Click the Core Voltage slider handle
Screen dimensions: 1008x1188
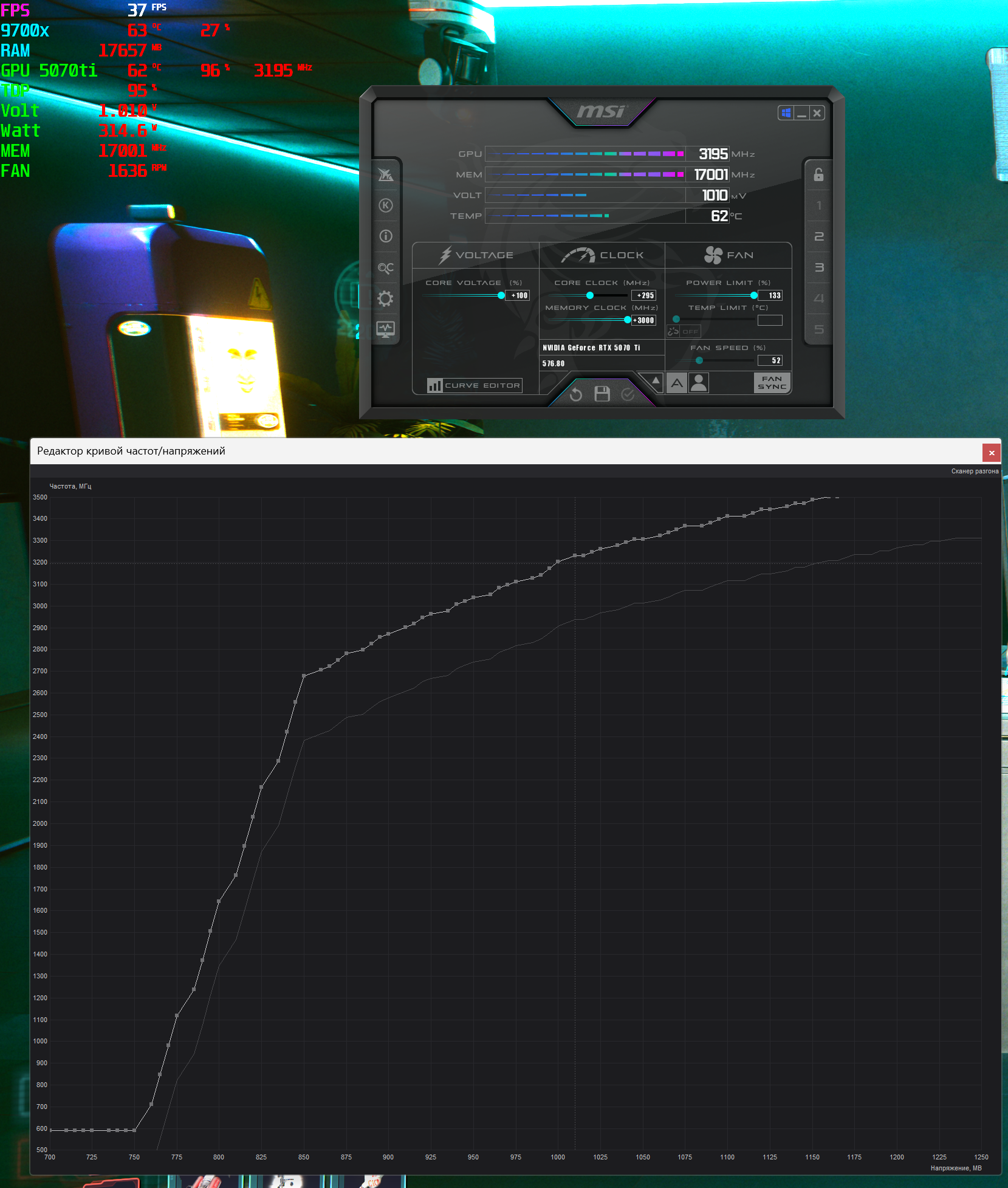501,295
